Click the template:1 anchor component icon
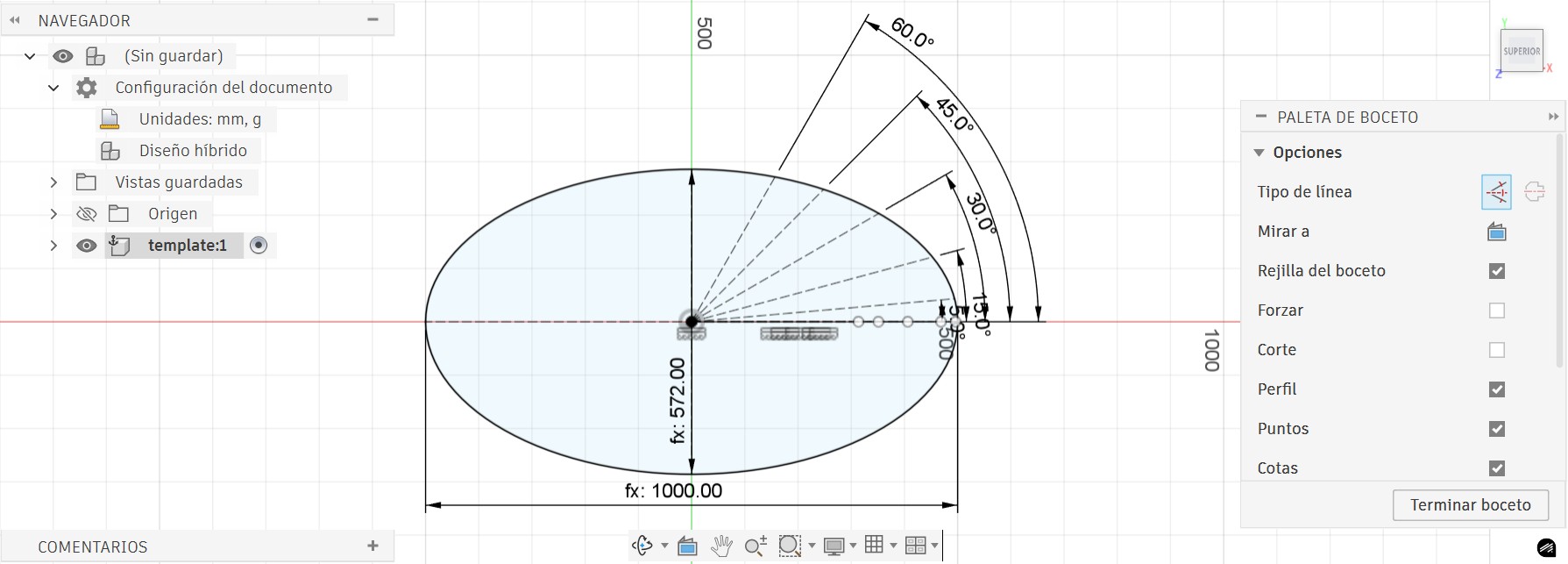 click(x=118, y=245)
